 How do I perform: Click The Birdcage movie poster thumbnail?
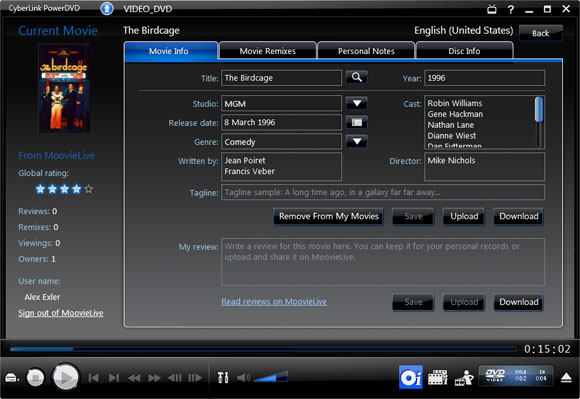tap(65, 88)
